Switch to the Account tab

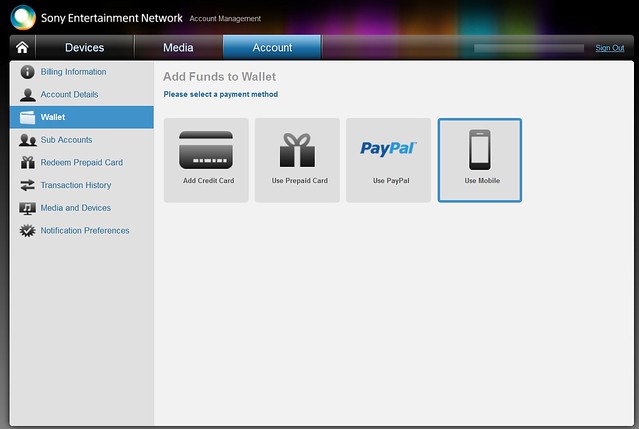272,48
